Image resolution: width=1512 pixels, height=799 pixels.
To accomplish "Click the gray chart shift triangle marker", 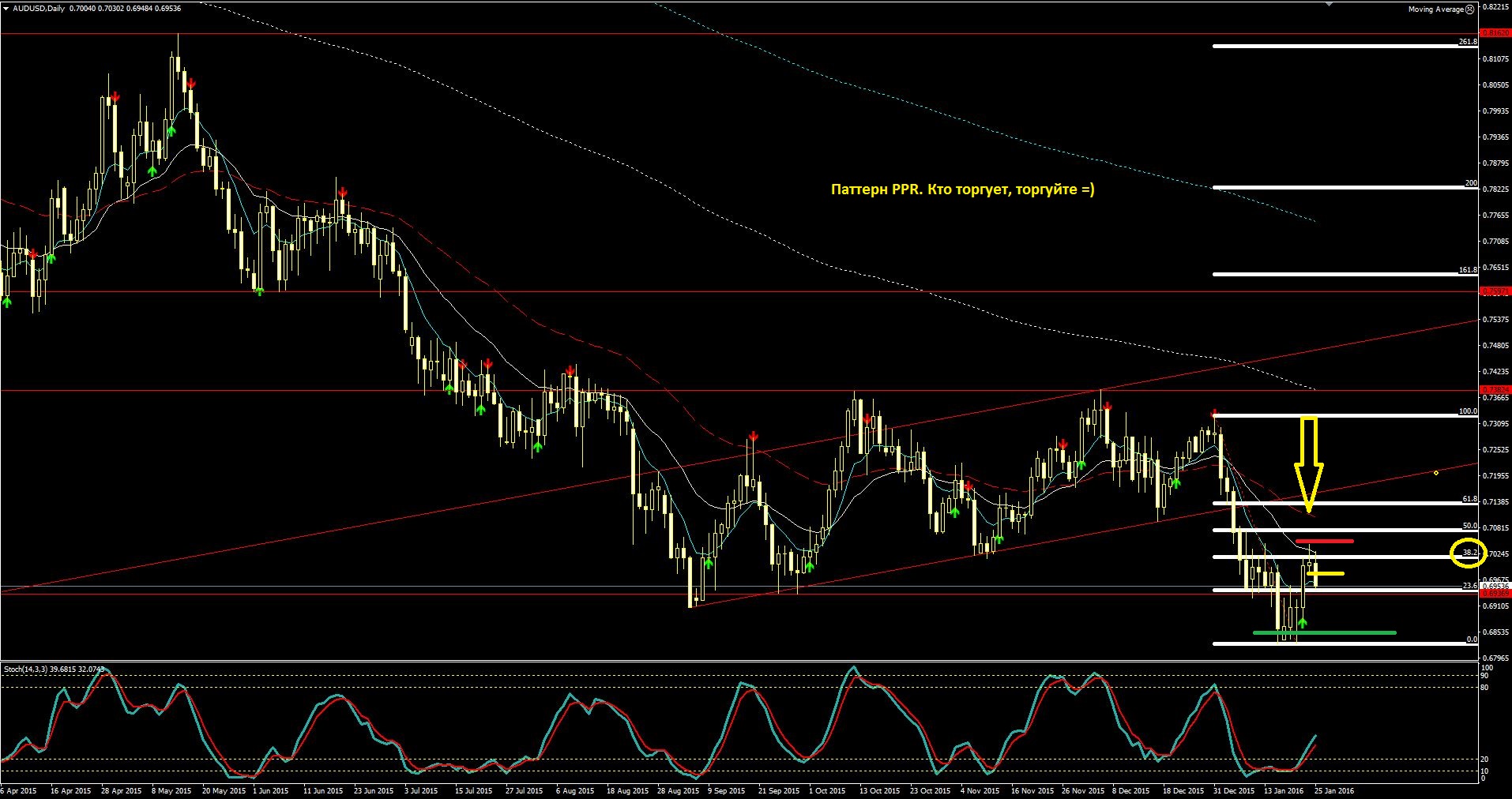I will point(1330,4).
